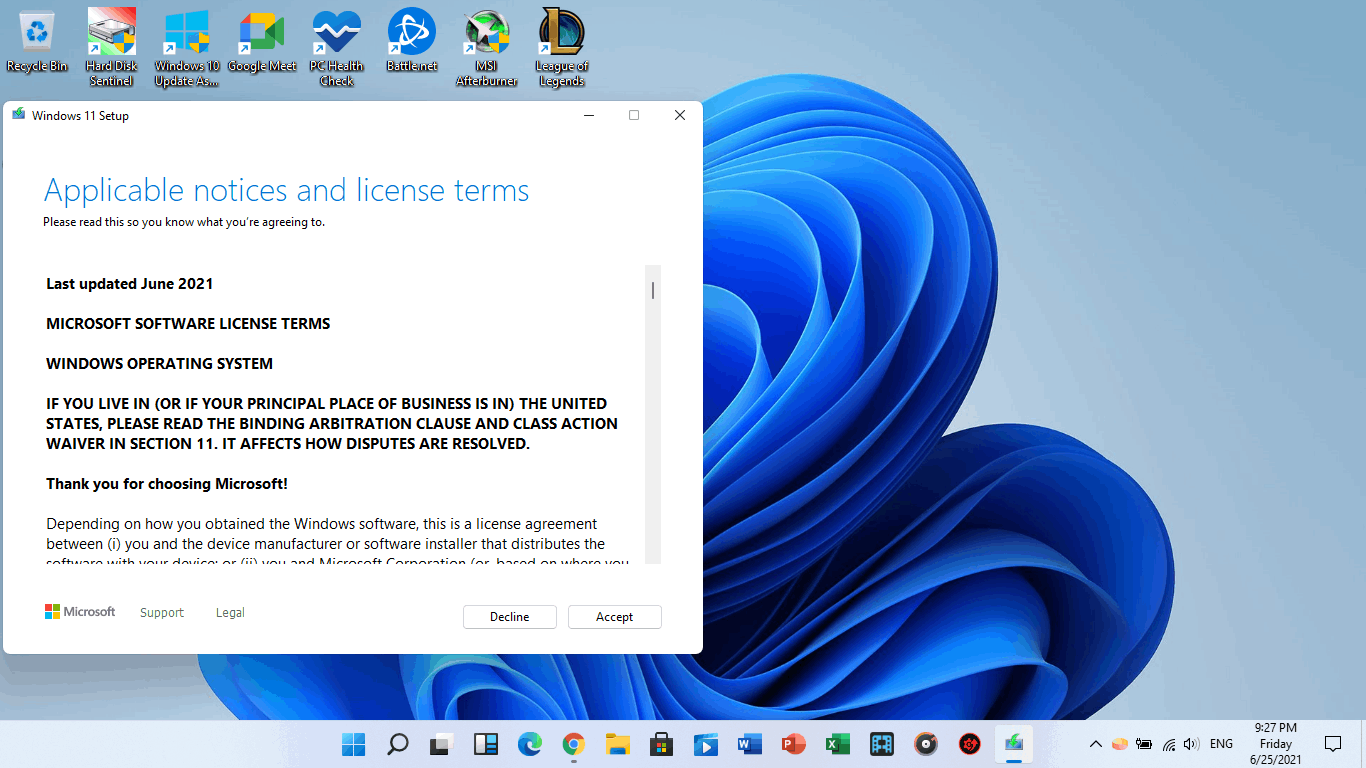Image resolution: width=1366 pixels, height=768 pixels.
Task: Open Microsoft Store from taskbar
Action: [x=661, y=744]
